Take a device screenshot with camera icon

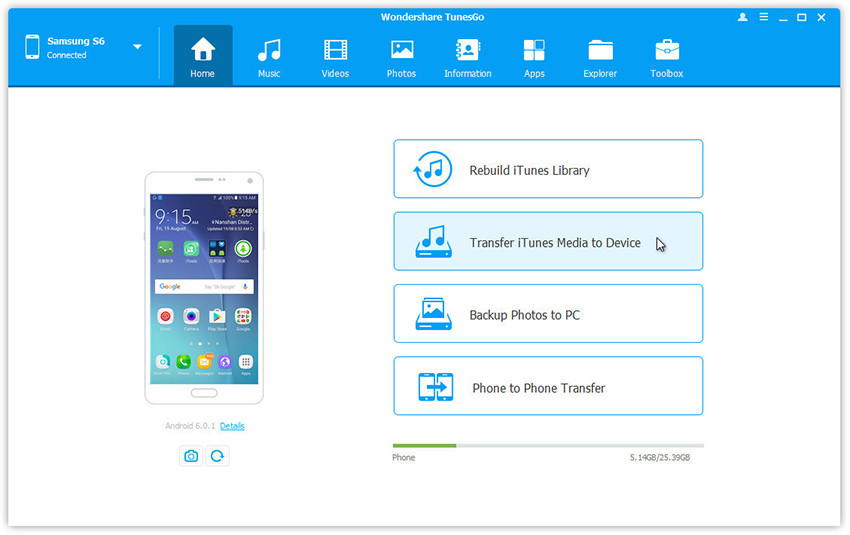(x=190, y=456)
